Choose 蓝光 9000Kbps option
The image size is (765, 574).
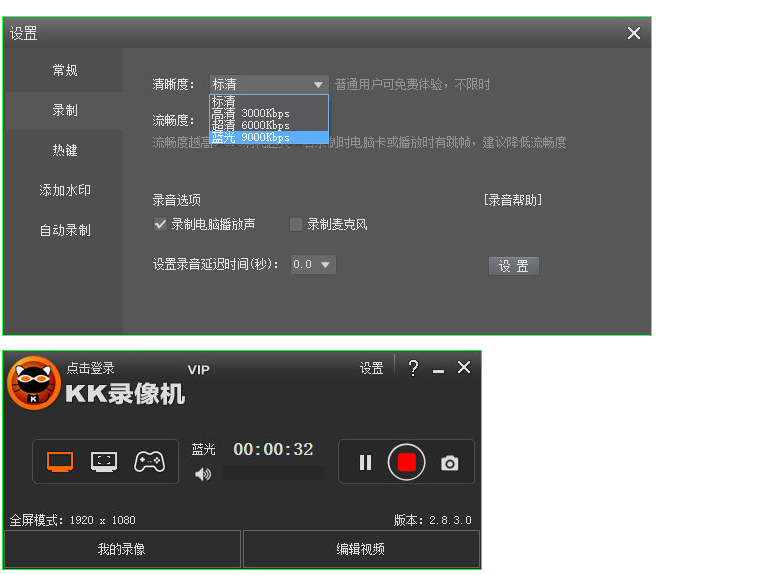point(269,137)
